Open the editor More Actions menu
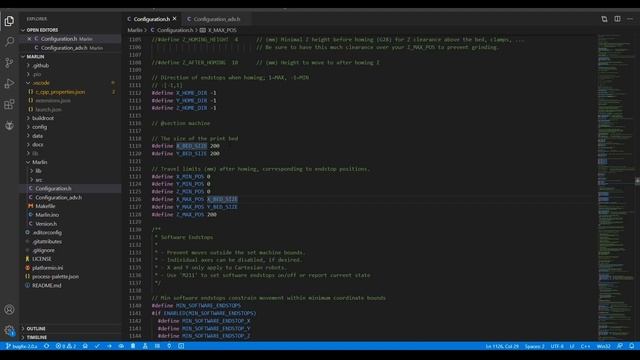The height and width of the screenshot is (360, 640). point(630,19)
